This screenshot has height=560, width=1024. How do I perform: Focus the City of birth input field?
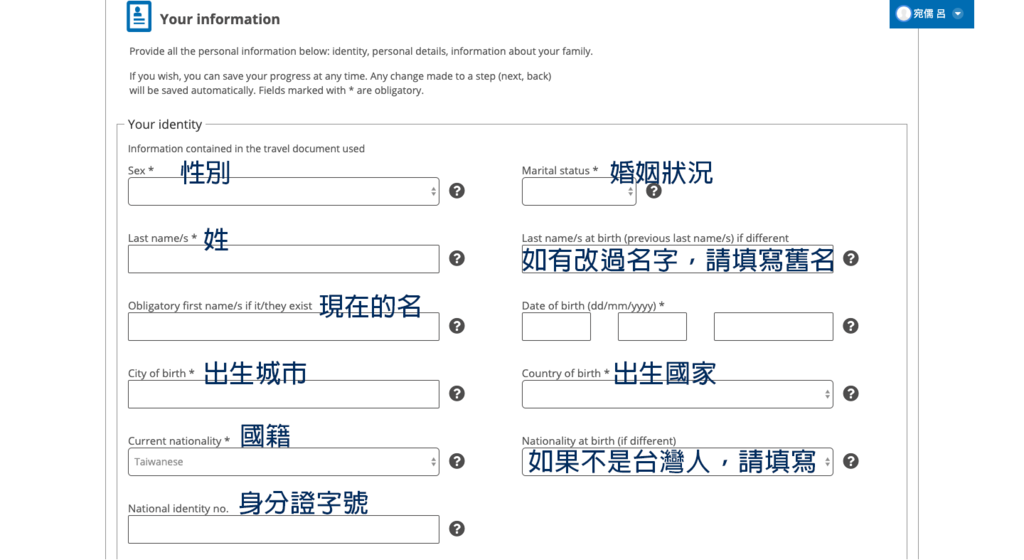point(283,394)
